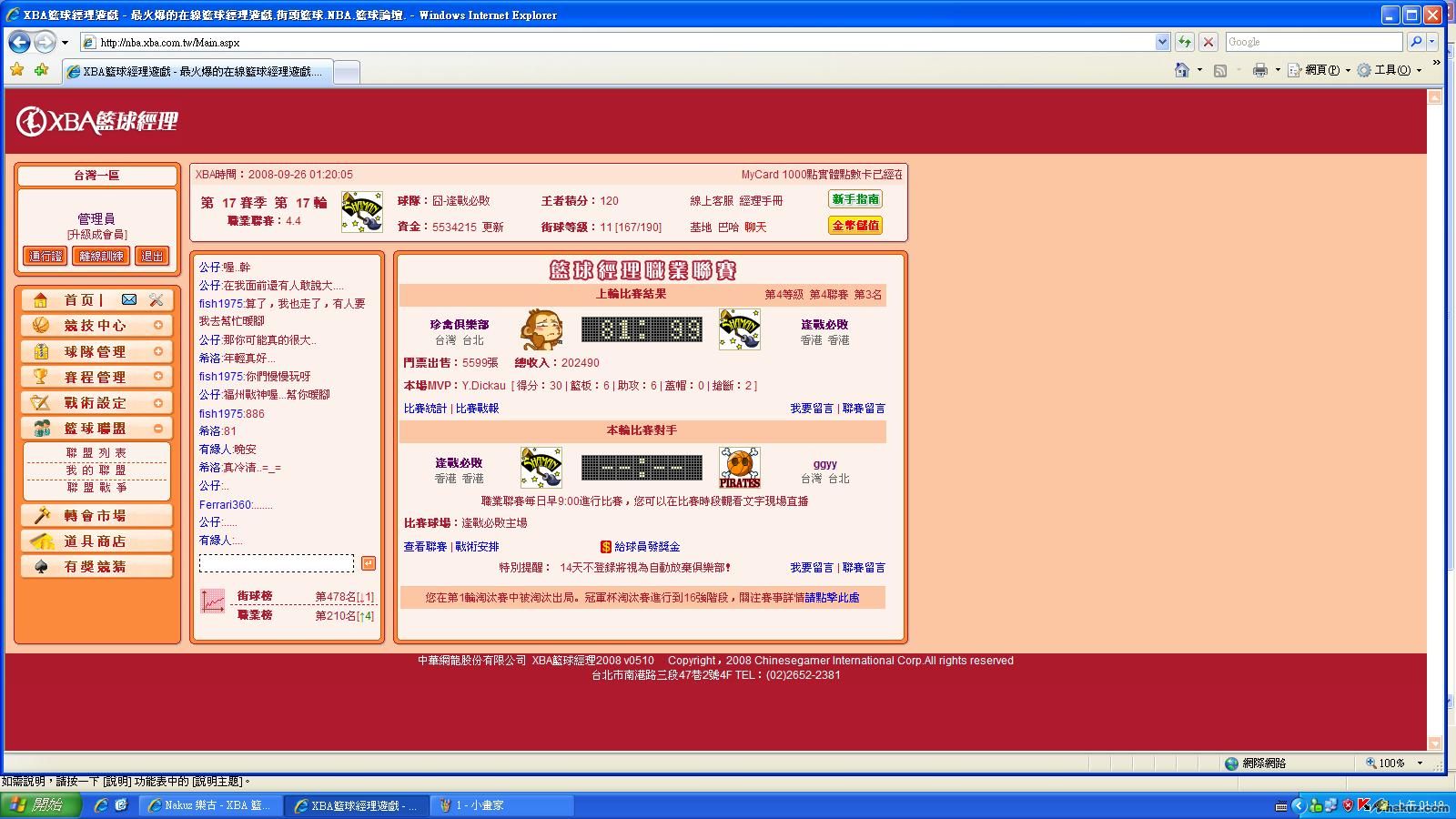Click the Print icon

(1259, 70)
